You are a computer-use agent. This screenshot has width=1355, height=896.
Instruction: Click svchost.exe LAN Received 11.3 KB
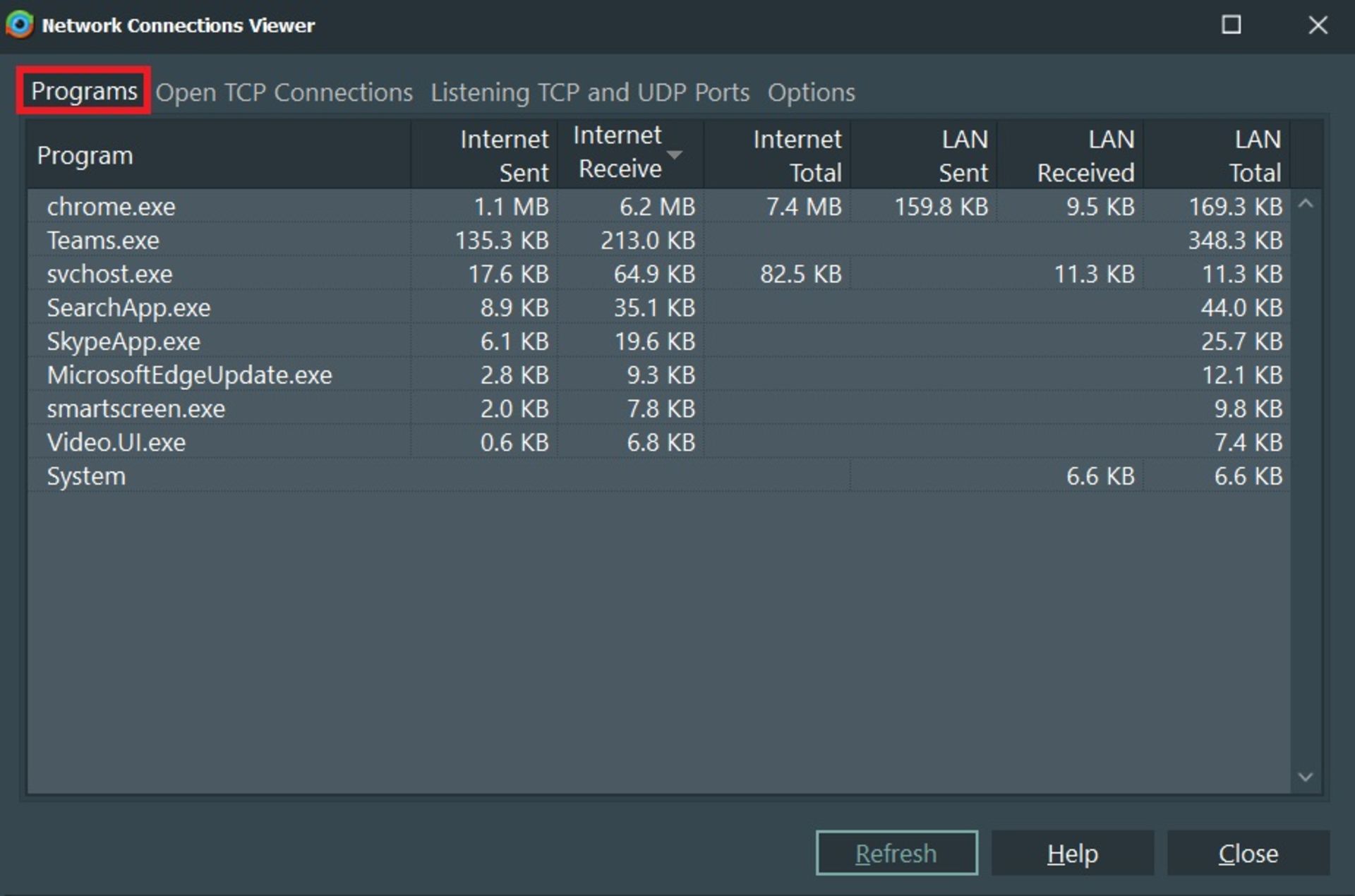pos(1095,274)
